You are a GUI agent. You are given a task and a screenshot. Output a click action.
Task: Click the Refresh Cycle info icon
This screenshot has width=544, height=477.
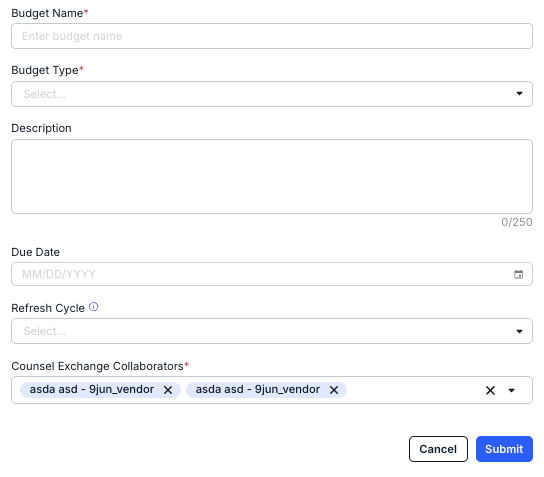(x=94, y=307)
